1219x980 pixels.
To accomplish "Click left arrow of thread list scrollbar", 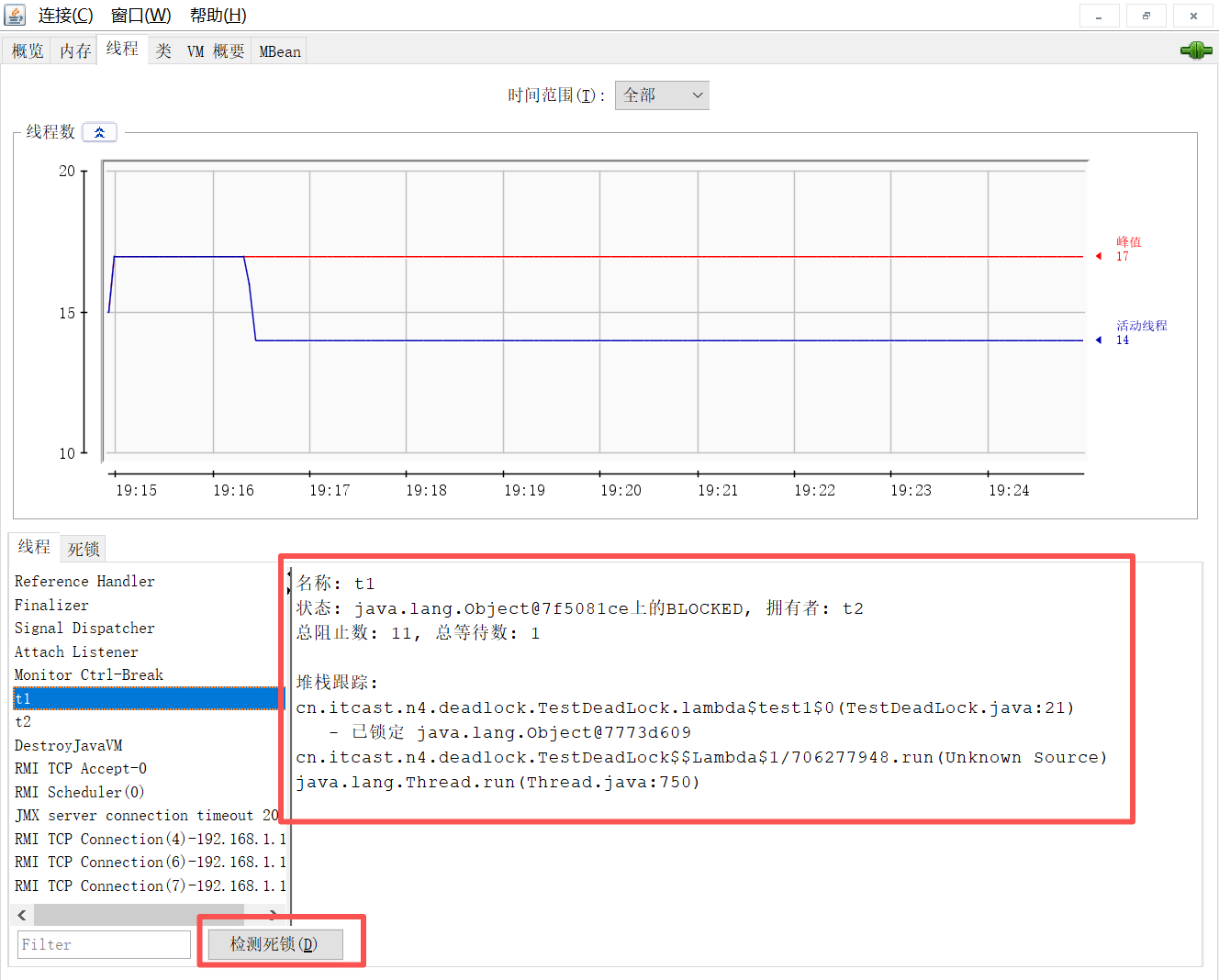I will pyautogui.click(x=22, y=915).
